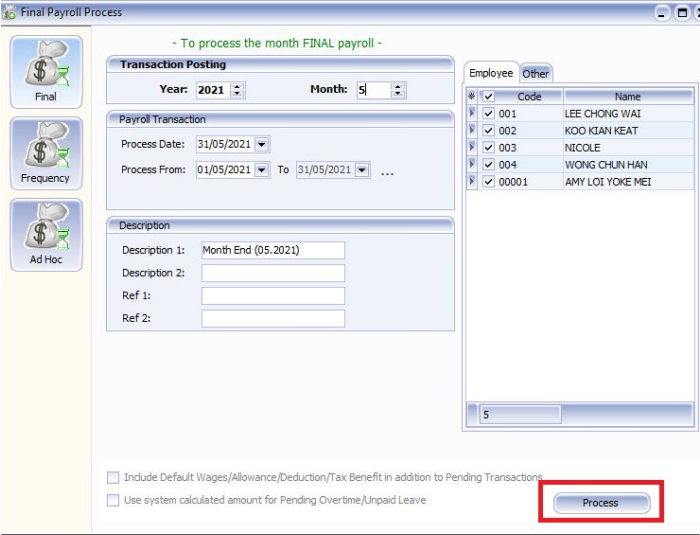Screen dimensions: 700x535
Task: Expand the Process From date dropdown
Action: (262, 170)
